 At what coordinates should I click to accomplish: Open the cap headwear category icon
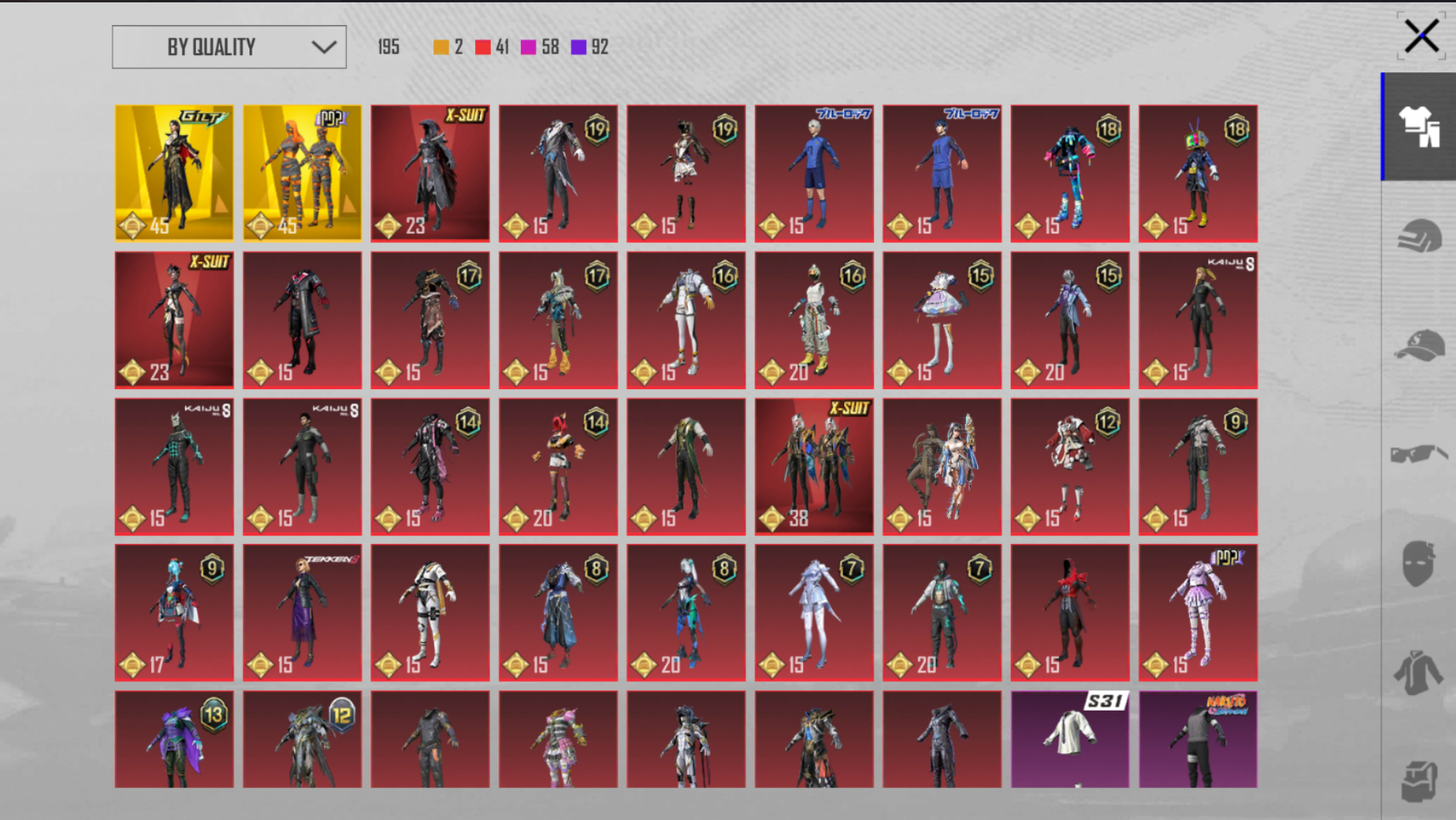click(x=1420, y=345)
